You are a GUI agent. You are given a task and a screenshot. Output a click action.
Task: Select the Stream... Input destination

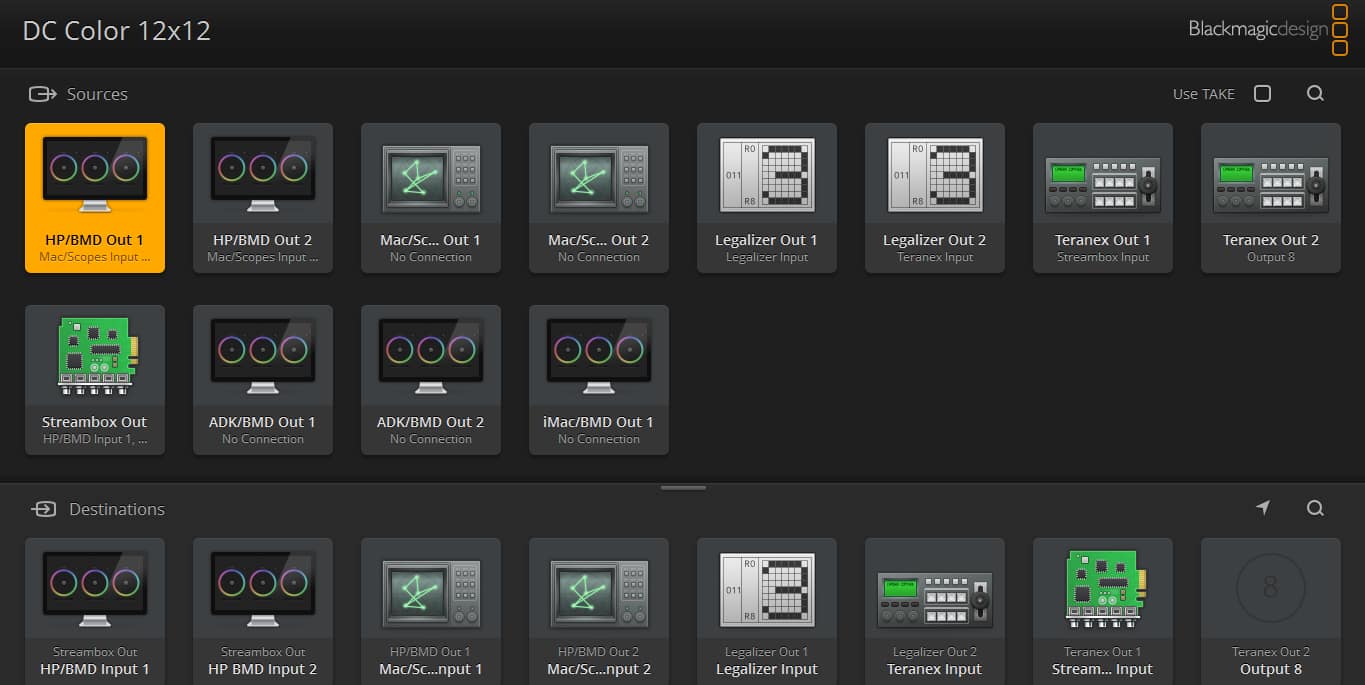pos(1103,611)
